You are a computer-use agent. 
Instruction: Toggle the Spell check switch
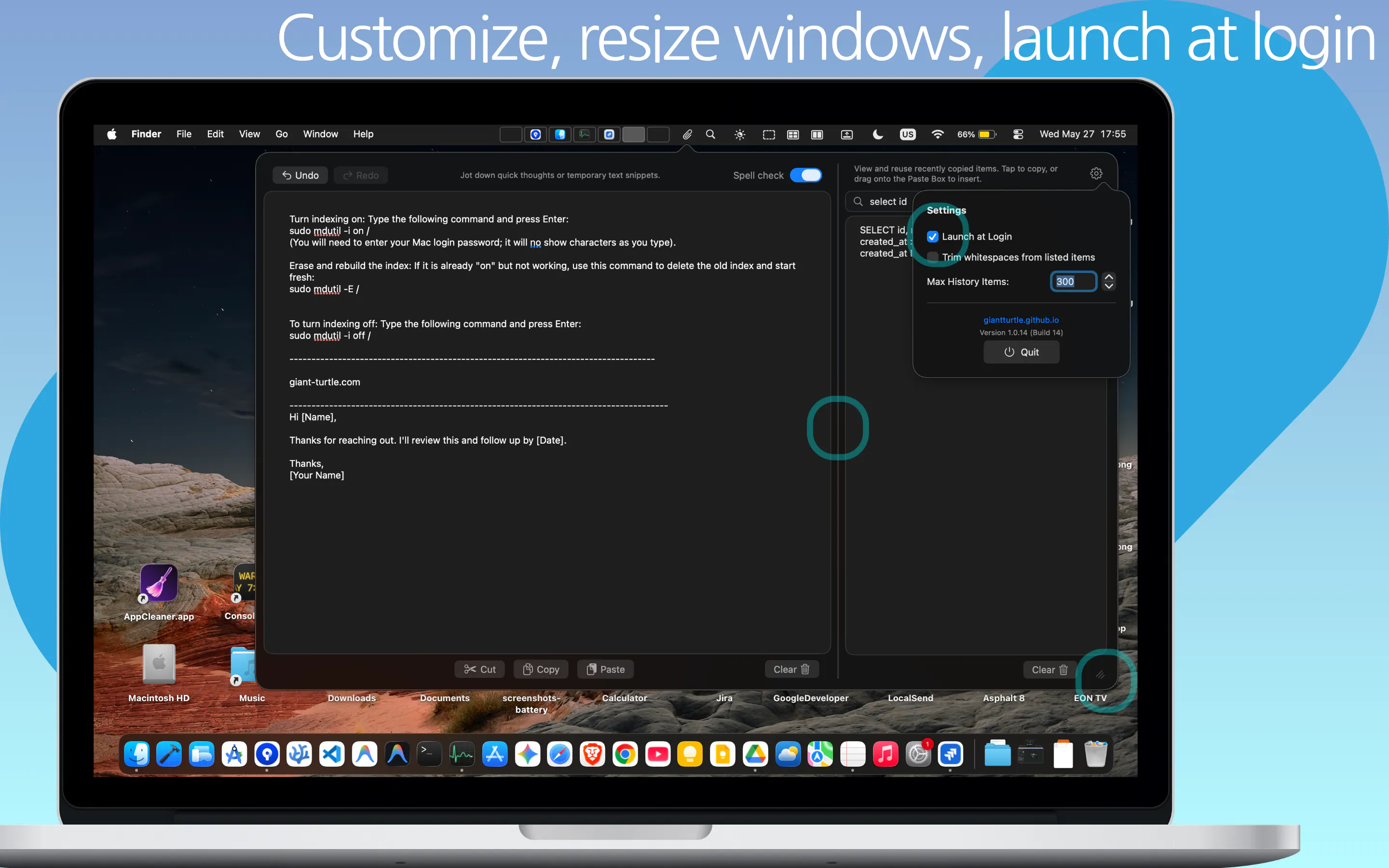[806, 175]
